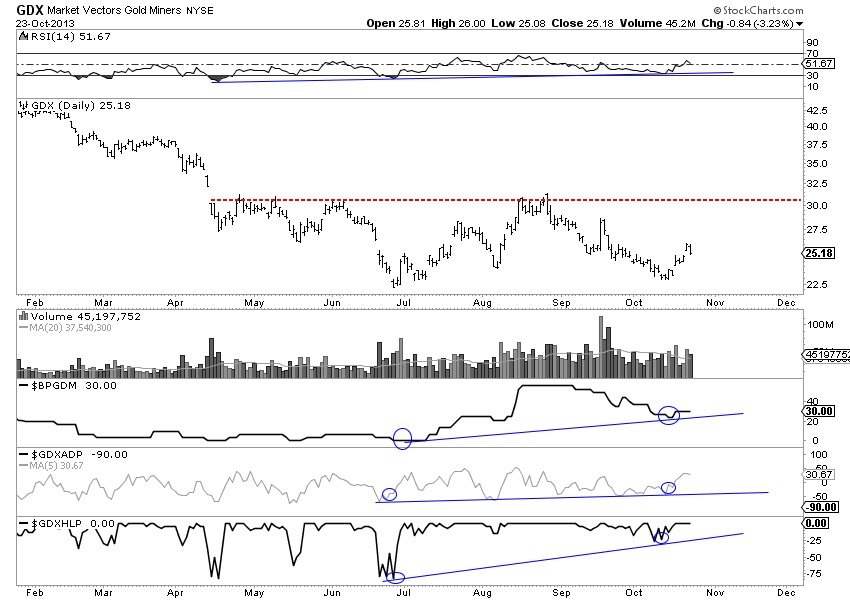
Task: Click the 22.5 price axis label
Action: click(817, 285)
